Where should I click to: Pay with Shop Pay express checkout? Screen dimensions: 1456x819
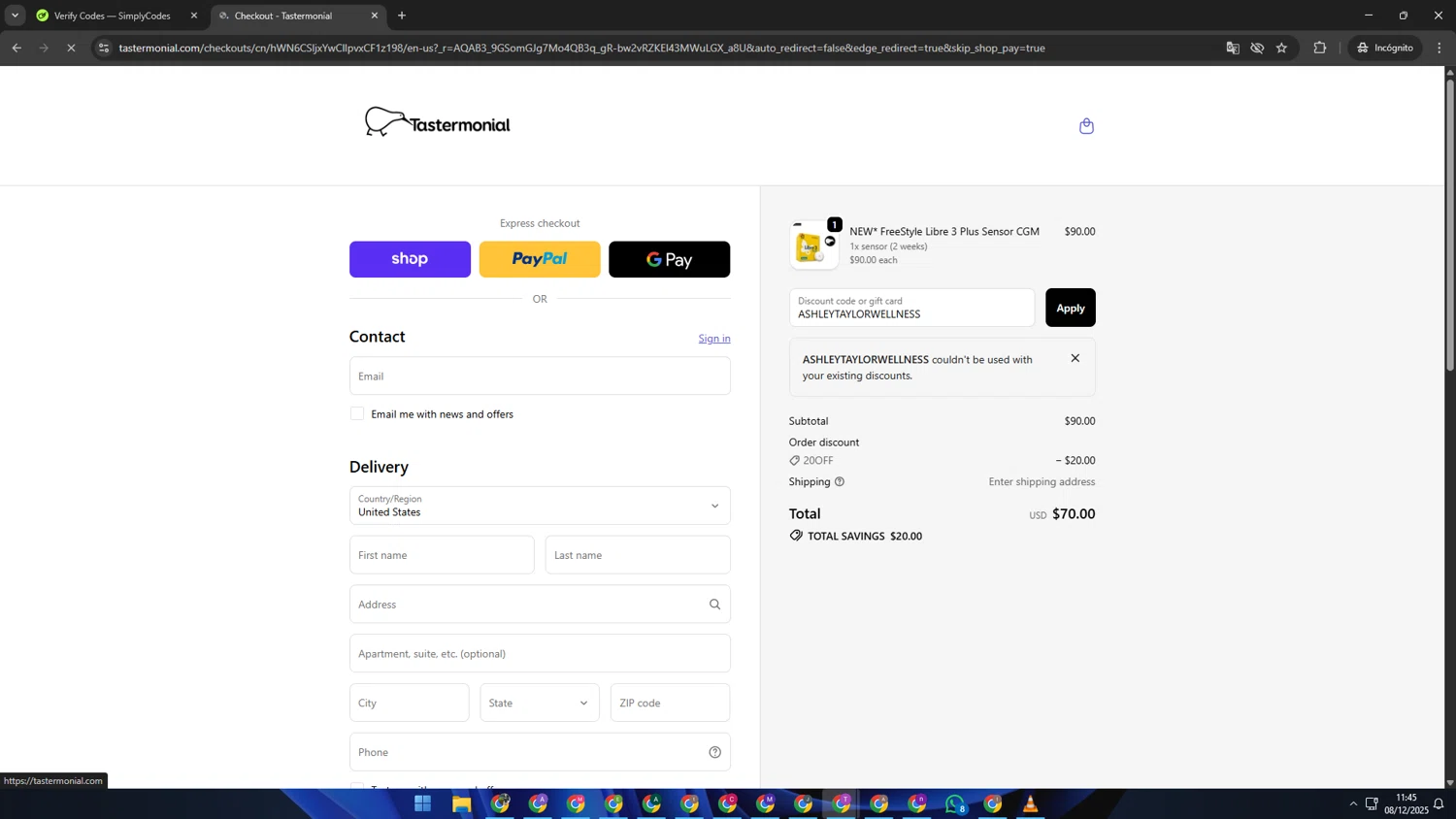point(410,259)
